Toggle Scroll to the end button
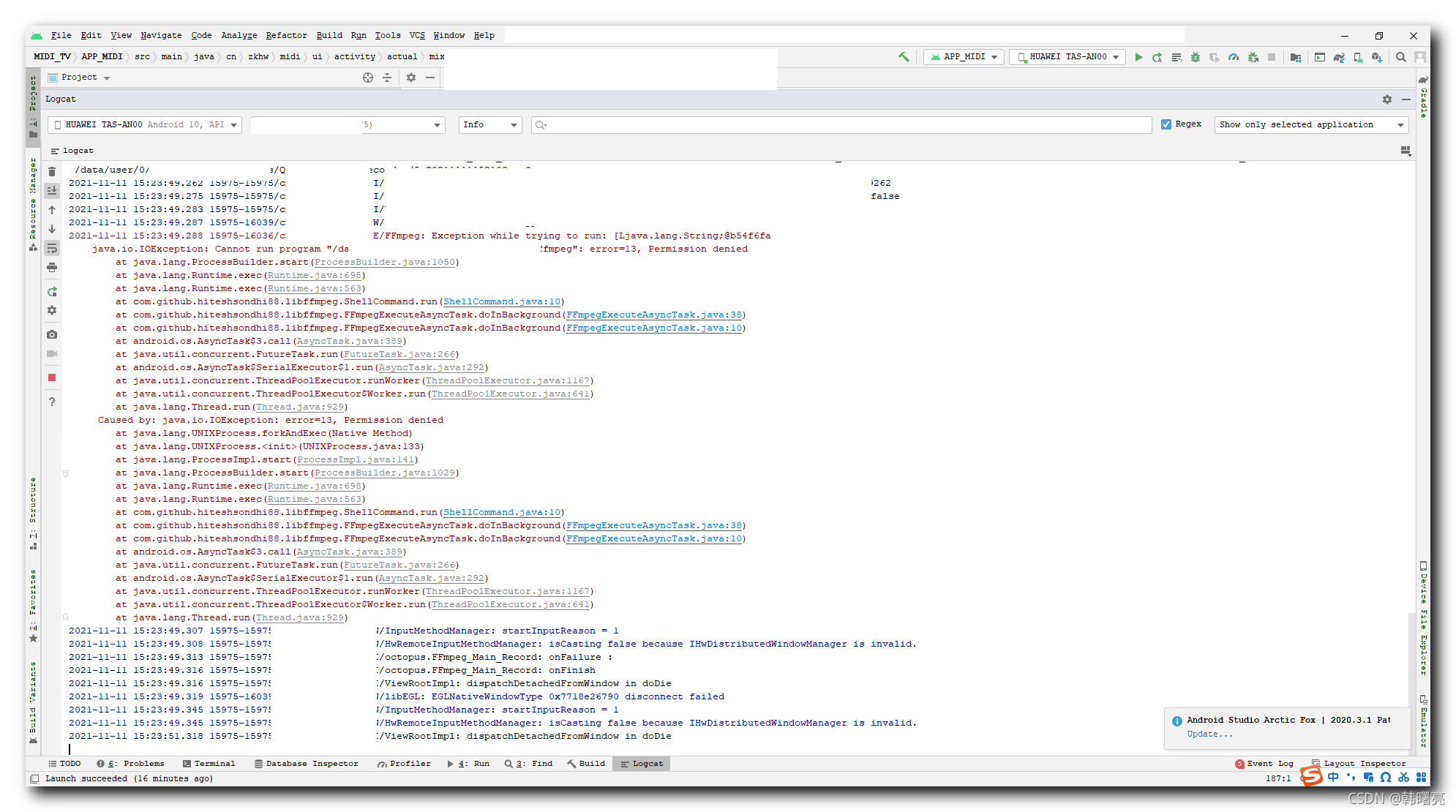The image size is (1456, 812). click(52, 190)
